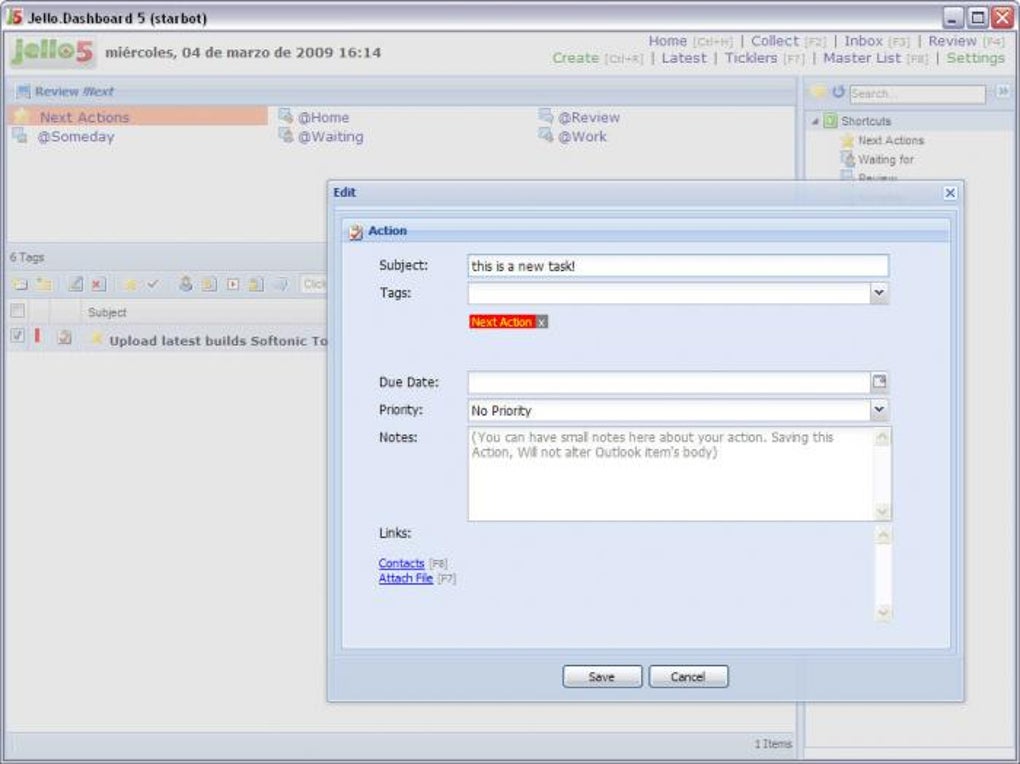Click the tag icon beside @Waiting

[285, 135]
